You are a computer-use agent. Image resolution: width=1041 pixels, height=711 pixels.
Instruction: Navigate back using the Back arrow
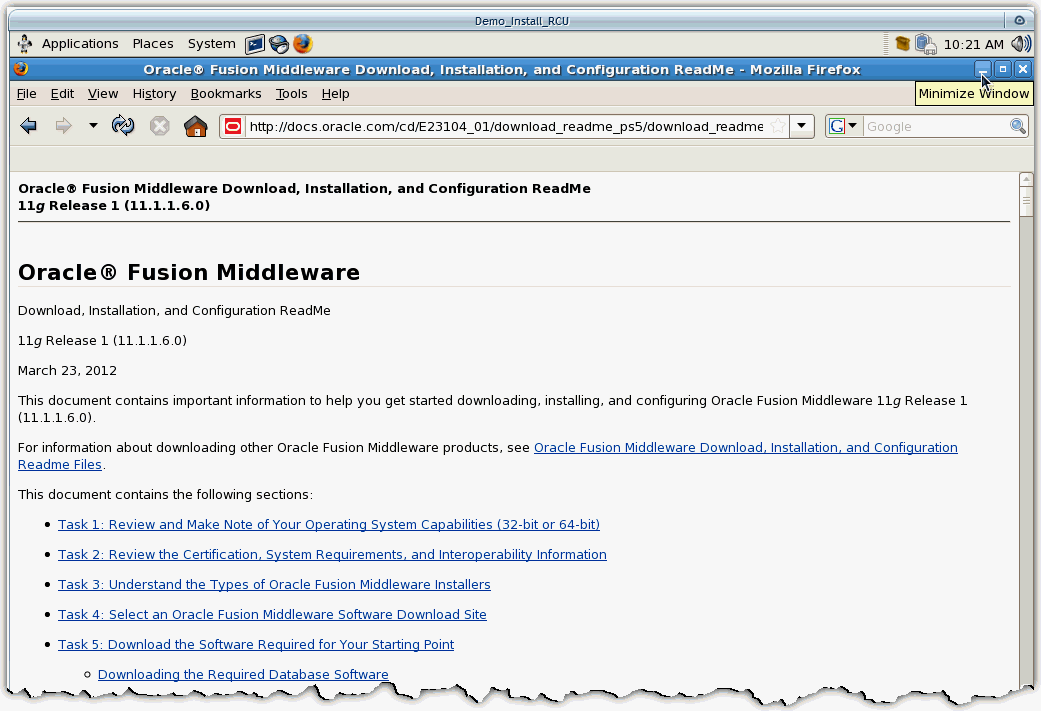pos(28,125)
